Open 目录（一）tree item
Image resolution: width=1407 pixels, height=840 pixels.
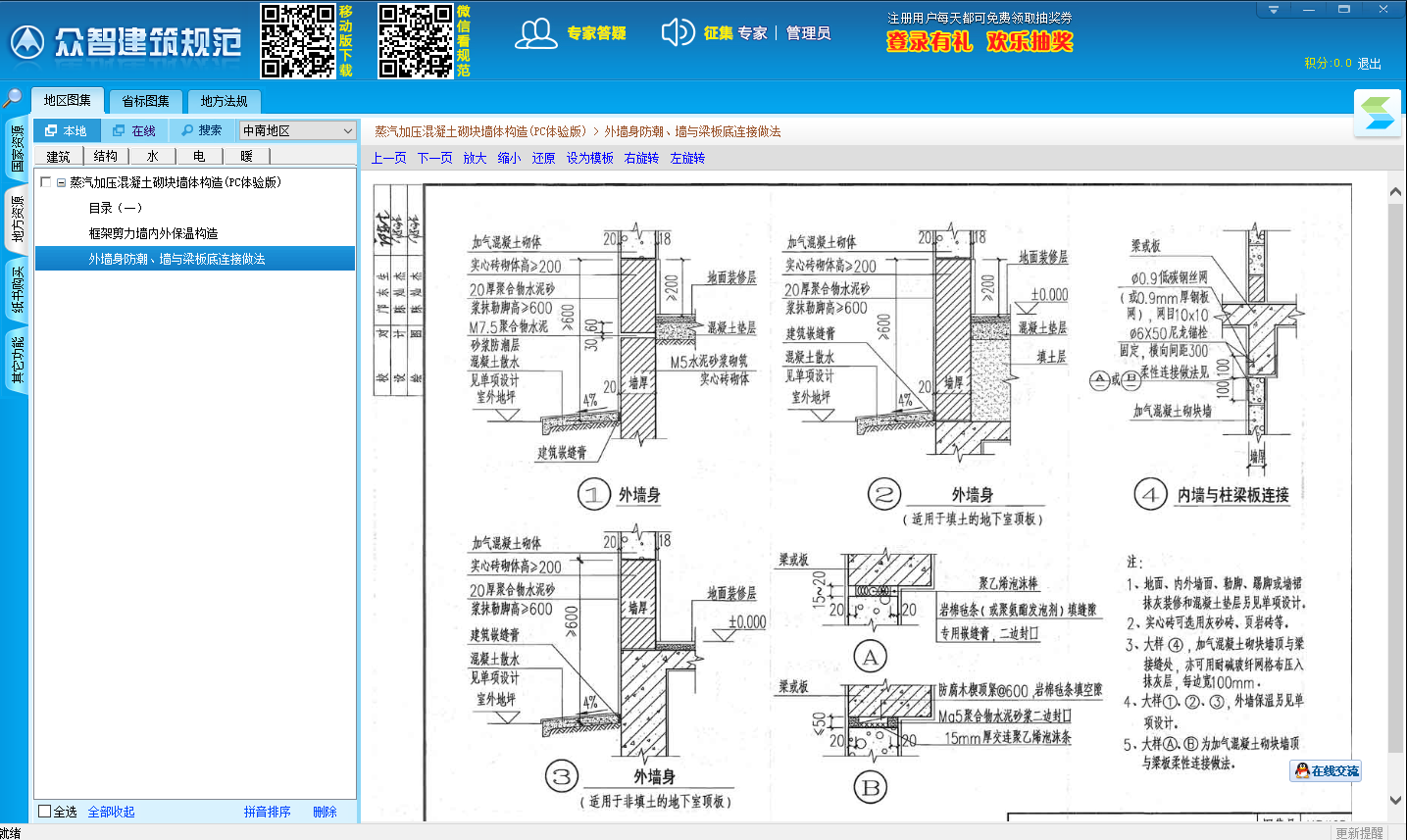116,208
